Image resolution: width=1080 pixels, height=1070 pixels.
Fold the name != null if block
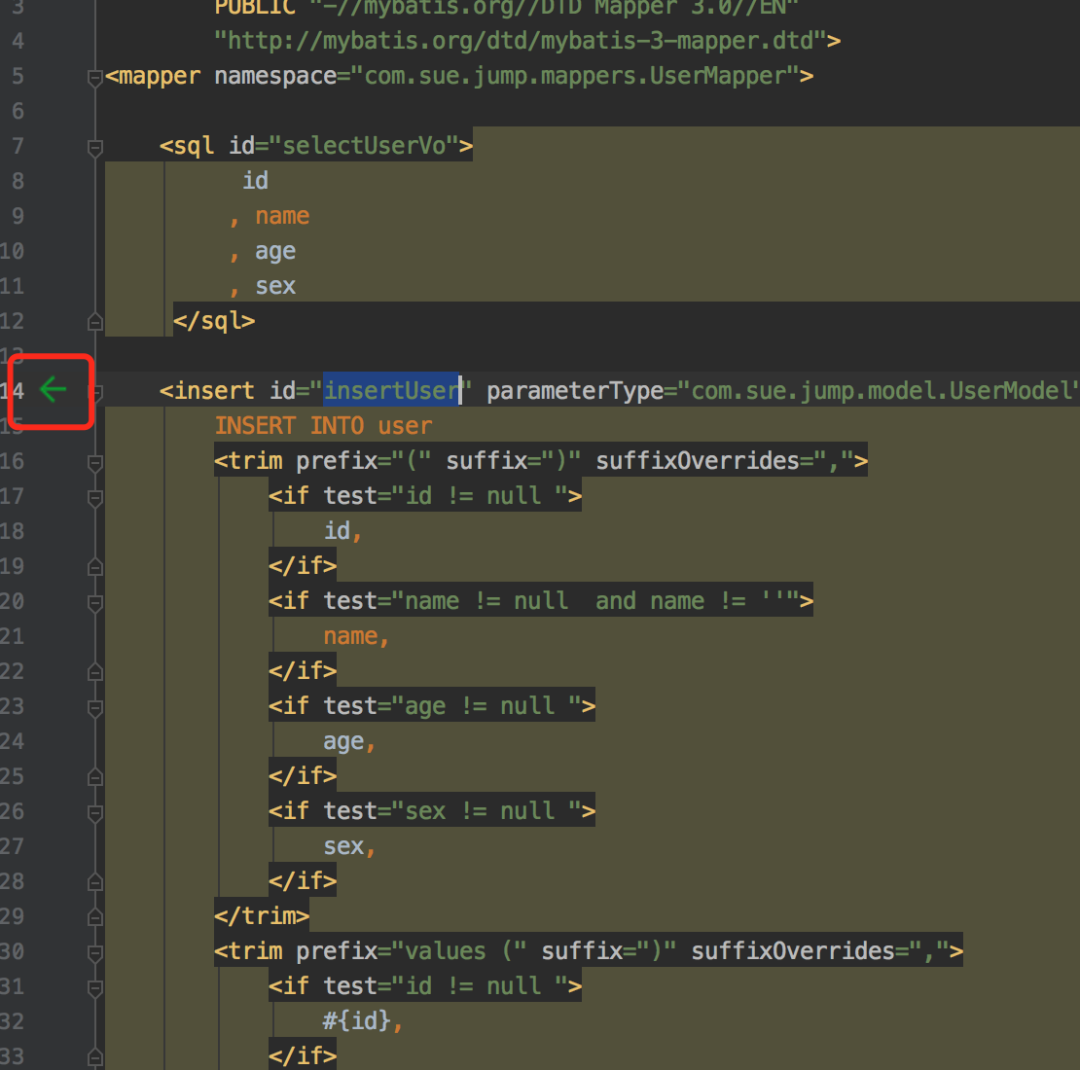(x=95, y=603)
